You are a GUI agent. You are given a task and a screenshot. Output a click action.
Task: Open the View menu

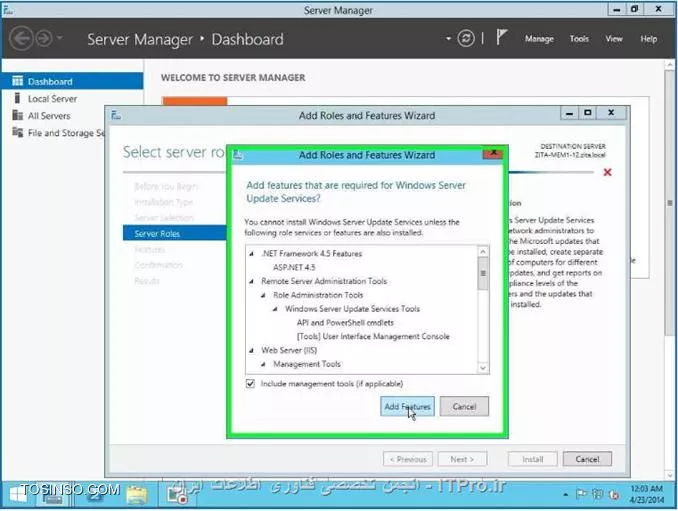pyautogui.click(x=614, y=39)
